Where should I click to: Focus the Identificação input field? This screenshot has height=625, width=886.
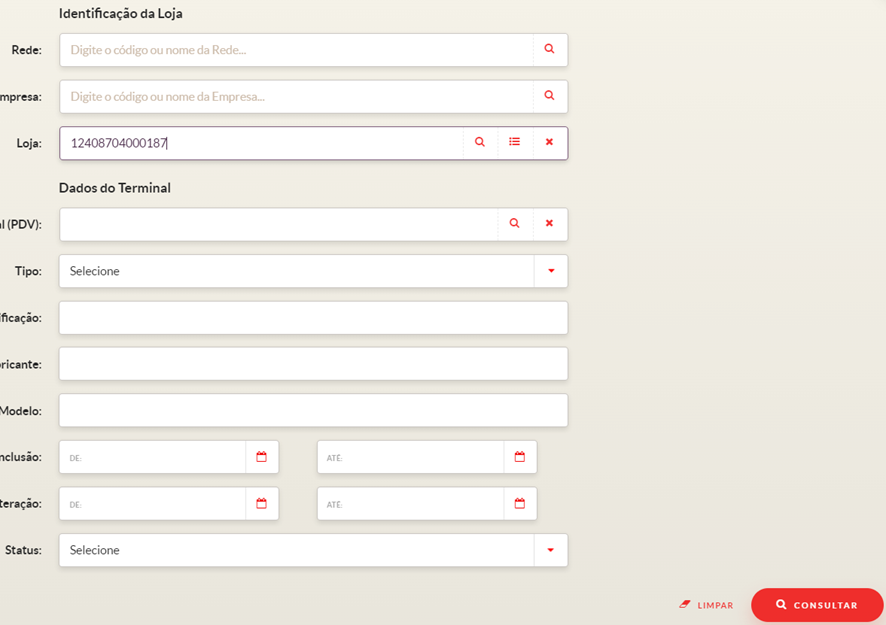[314, 318]
